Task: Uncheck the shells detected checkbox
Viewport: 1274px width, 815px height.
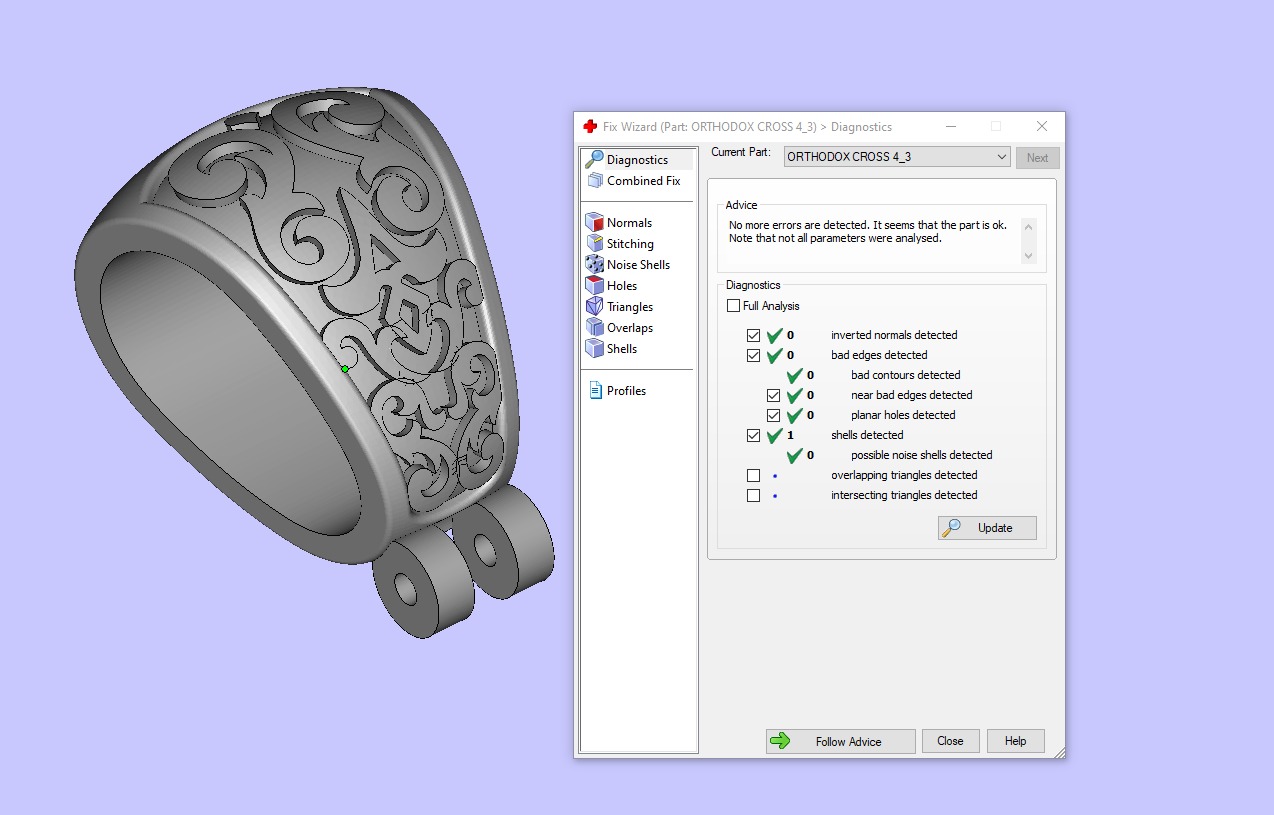Action: click(754, 435)
